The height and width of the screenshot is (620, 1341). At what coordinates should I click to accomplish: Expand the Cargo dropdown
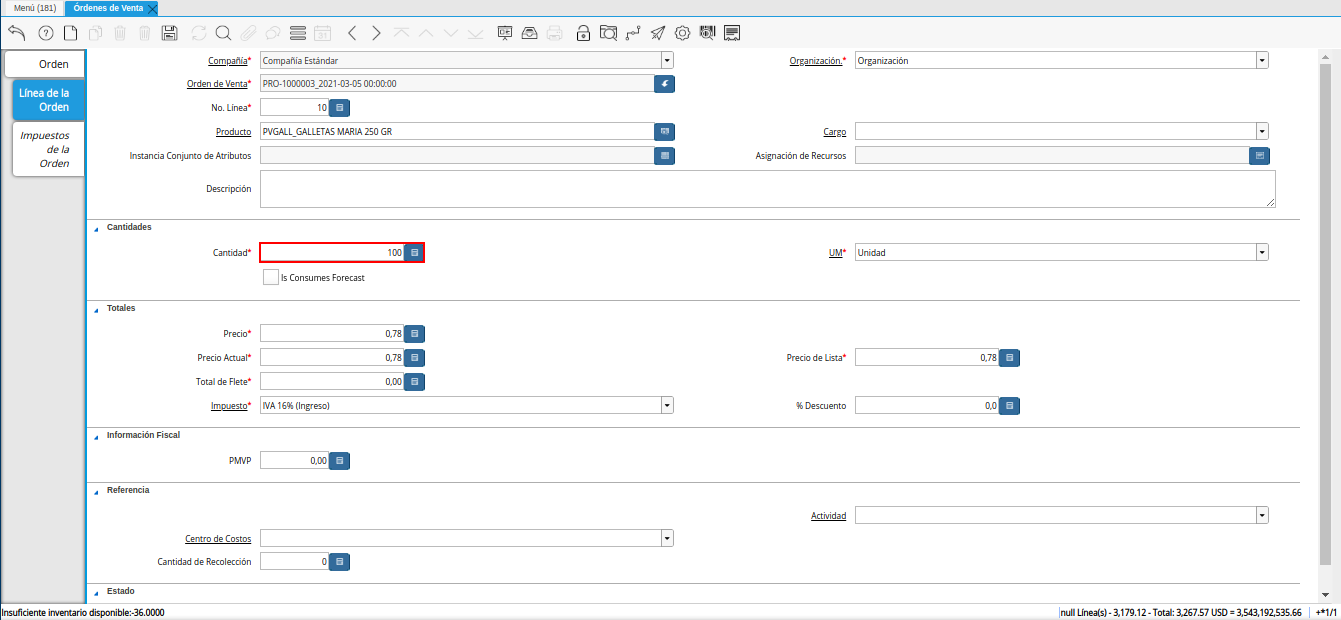[x=1262, y=131]
